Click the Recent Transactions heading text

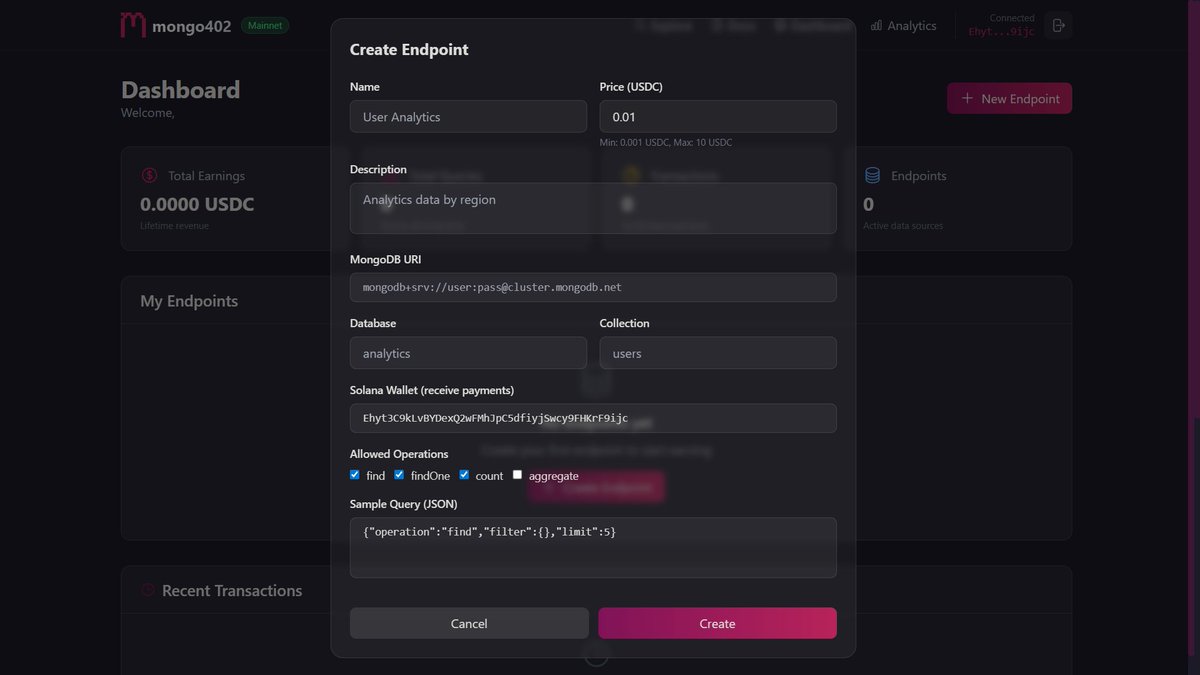tap(232, 591)
